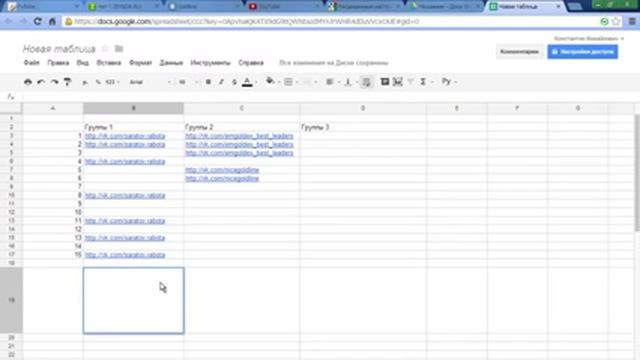Open the borders dropdown
Viewport: 640px width, 360px height.
[291, 82]
